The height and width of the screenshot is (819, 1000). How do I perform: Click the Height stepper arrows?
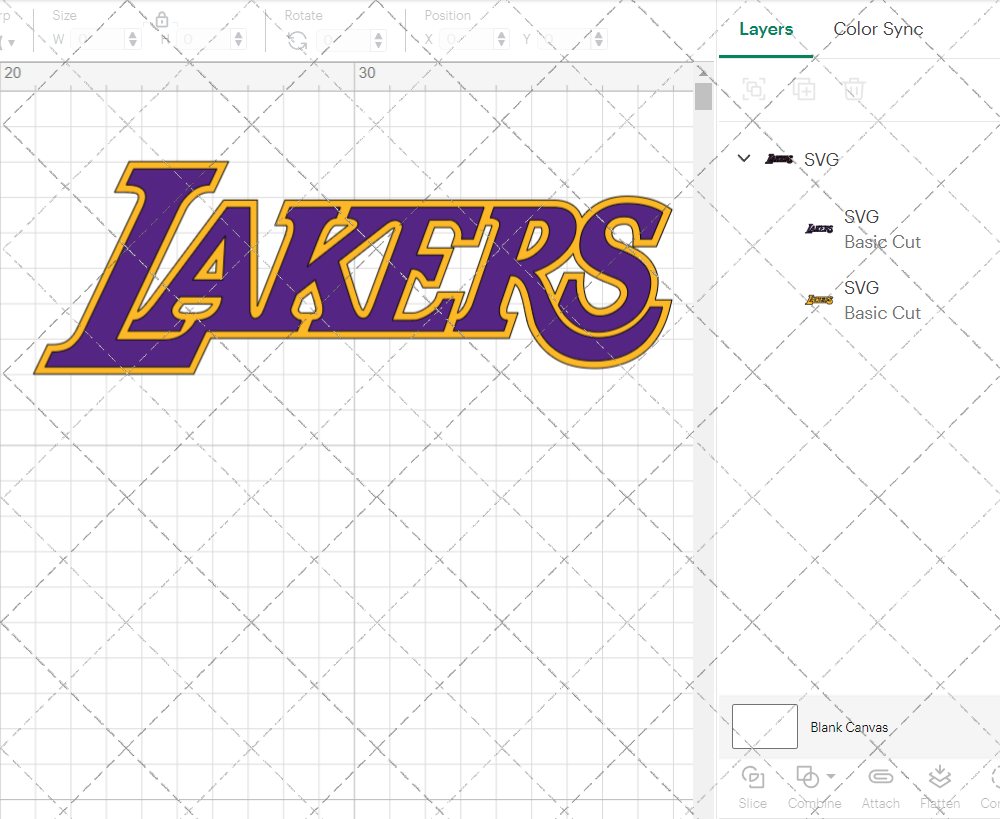(239, 40)
